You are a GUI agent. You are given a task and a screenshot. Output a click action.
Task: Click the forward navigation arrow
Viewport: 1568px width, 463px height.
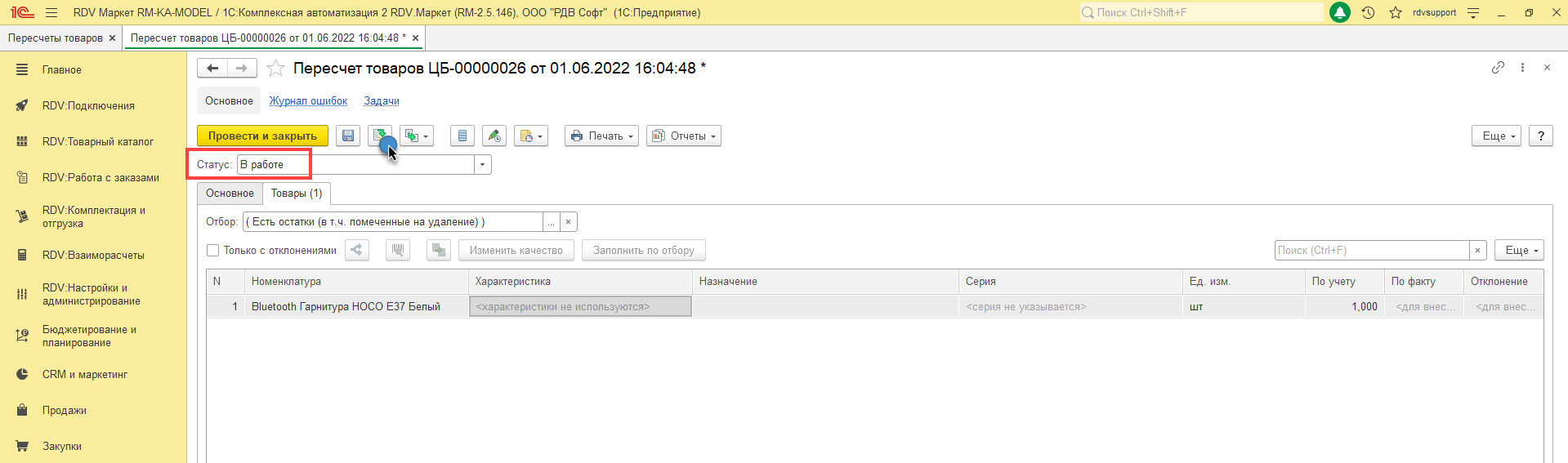(x=242, y=69)
